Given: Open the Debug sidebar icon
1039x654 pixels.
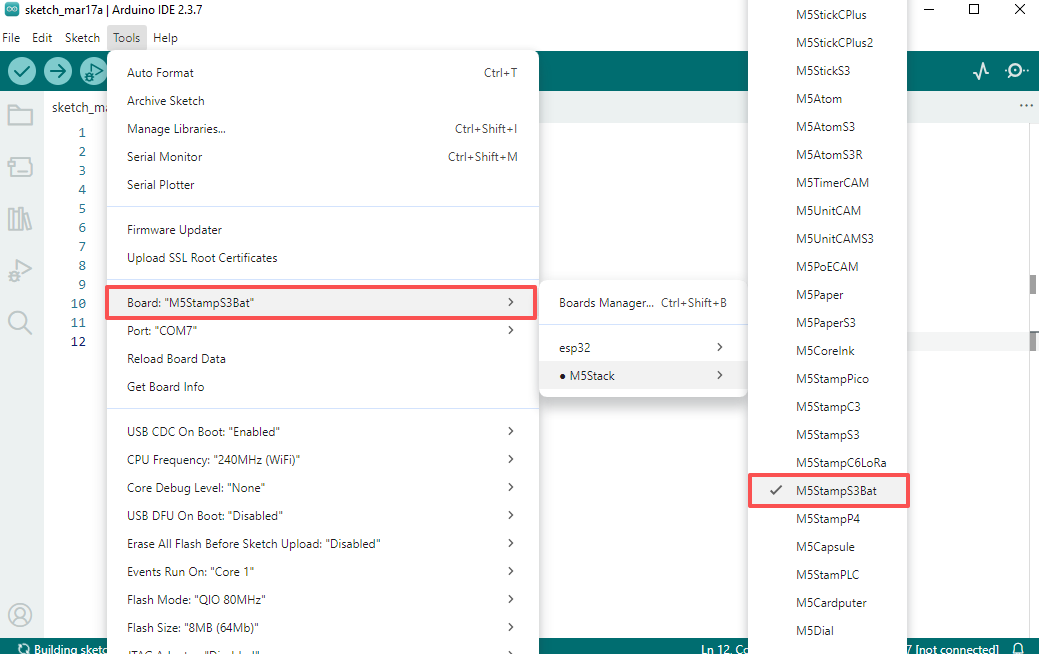Looking at the screenshot, I should pyautogui.click(x=20, y=270).
